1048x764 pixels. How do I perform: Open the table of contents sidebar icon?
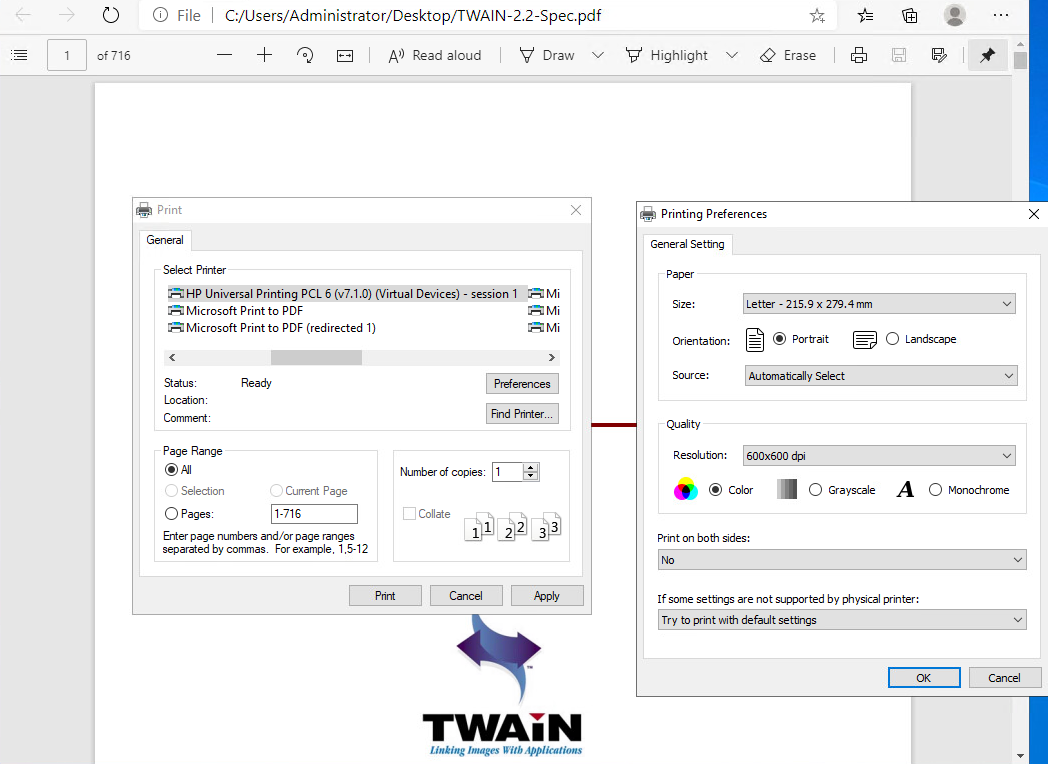(x=19, y=55)
